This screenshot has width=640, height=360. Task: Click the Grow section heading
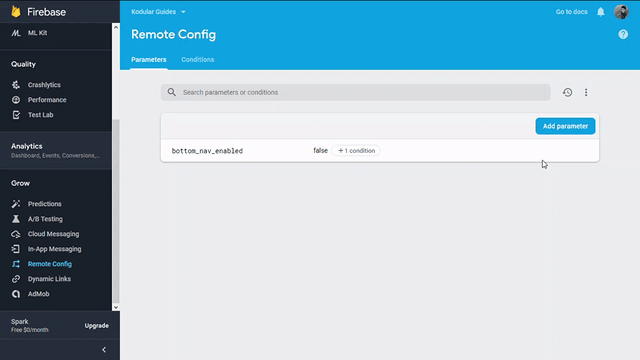(x=20, y=183)
